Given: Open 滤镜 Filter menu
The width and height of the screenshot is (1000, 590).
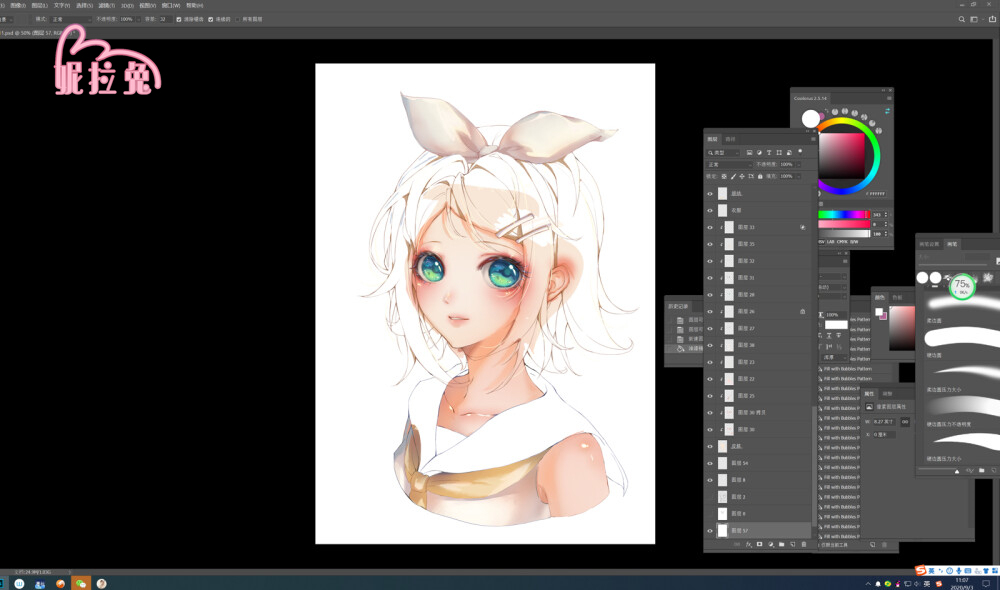Looking at the screenshot, I should pos(106,5).
